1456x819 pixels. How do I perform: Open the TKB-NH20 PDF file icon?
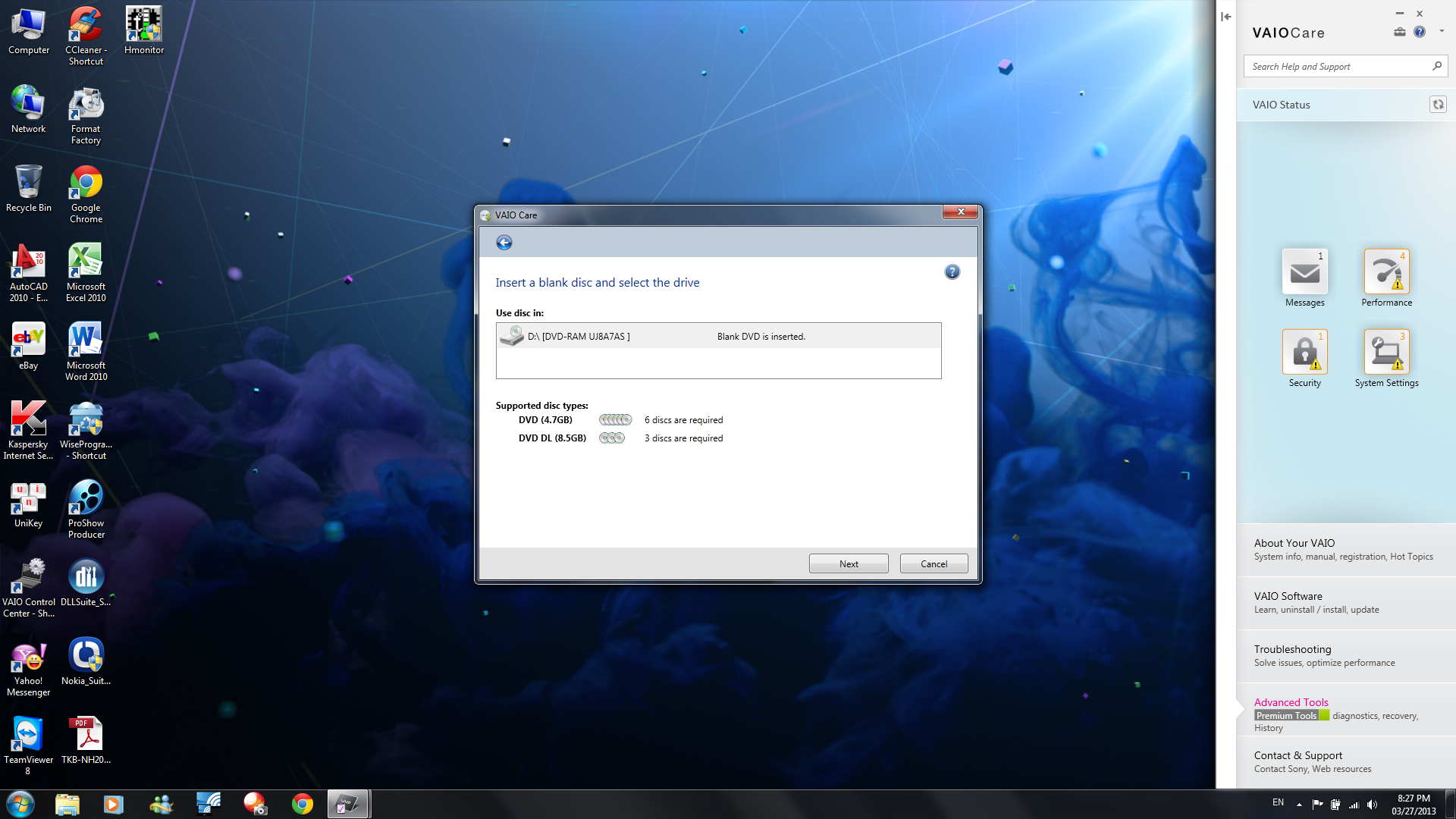(x=86, y=742)
